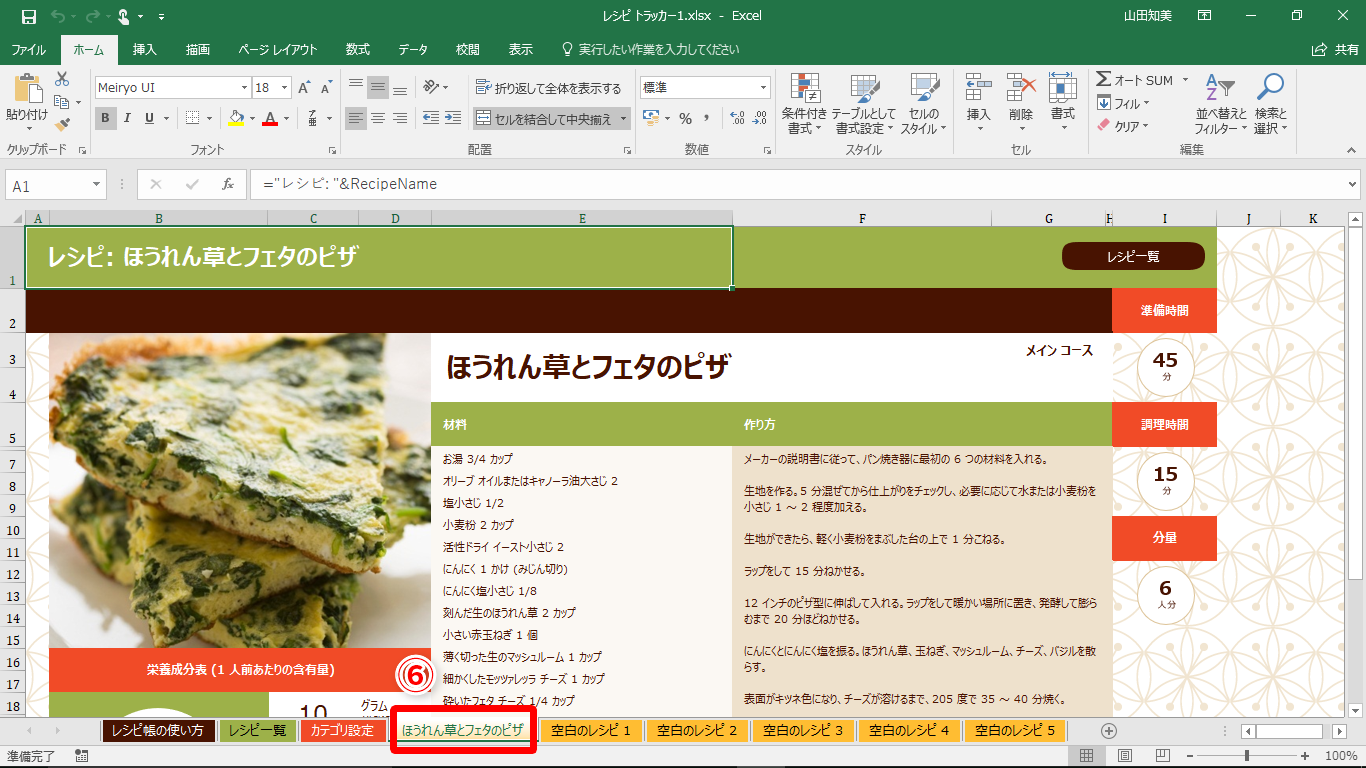The width and height of the screenshot is (1366, 768).
Task: Toggle underline formatting
Action: pos(150,118)
